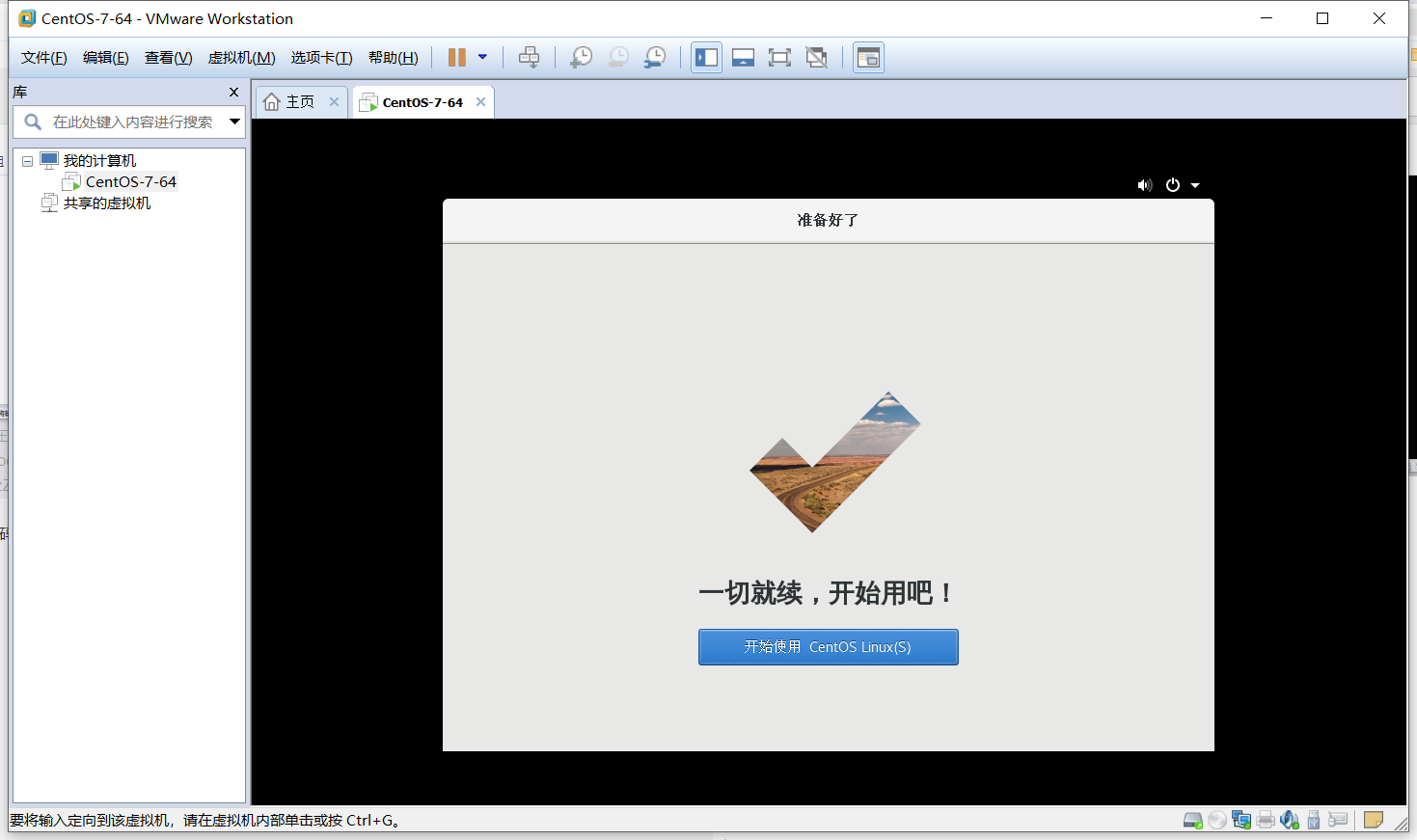The image size is (1417, 840).
Task: Click the checkmark landscape image
Action: tap(835, 462)
